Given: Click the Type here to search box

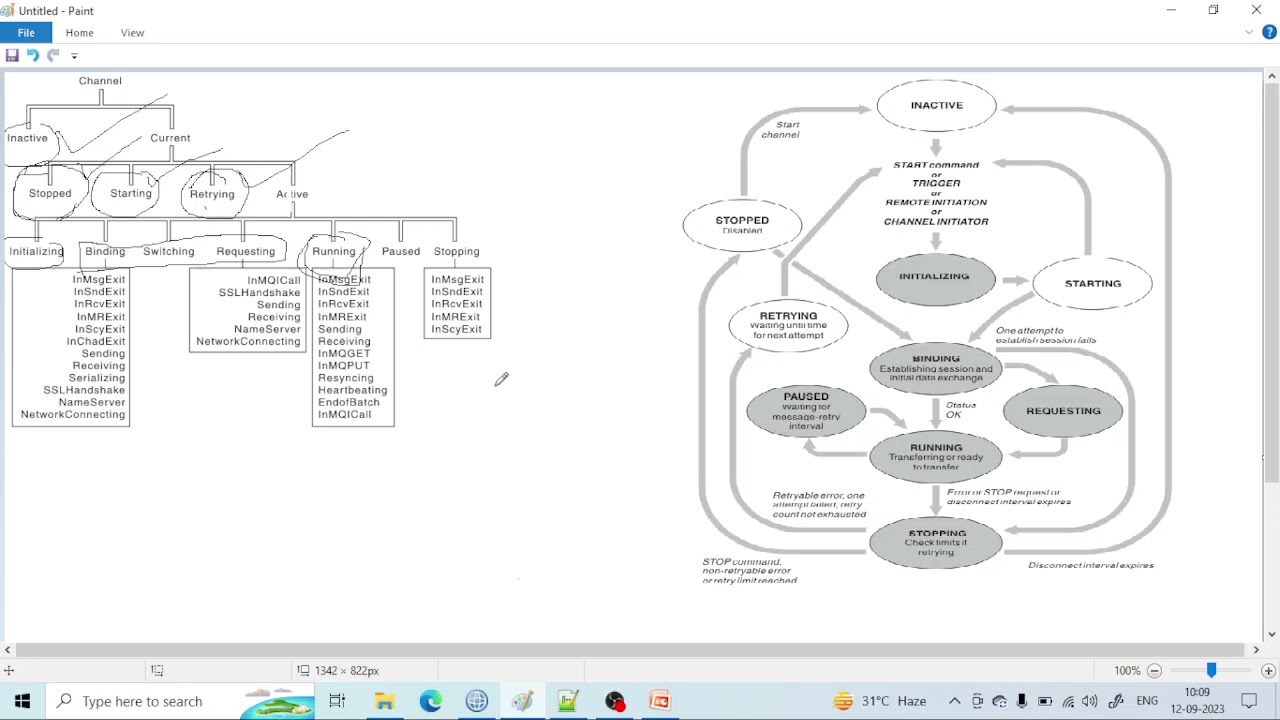Looking at the screenshot, I should tap(180, 701).
